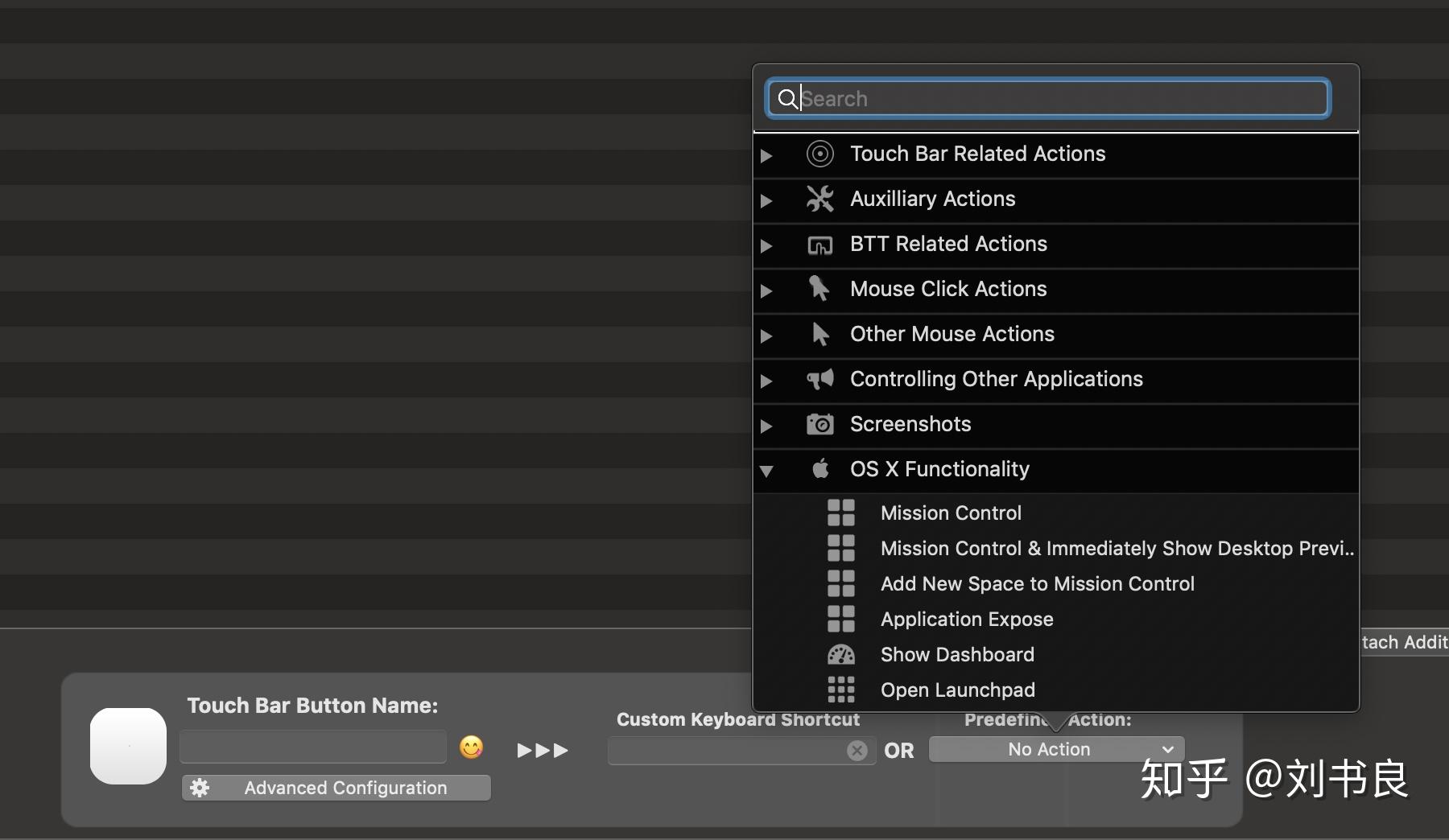Click the Custom Keyboard Shortcut field
The image size is (1449, 840).
coord(741,751)
